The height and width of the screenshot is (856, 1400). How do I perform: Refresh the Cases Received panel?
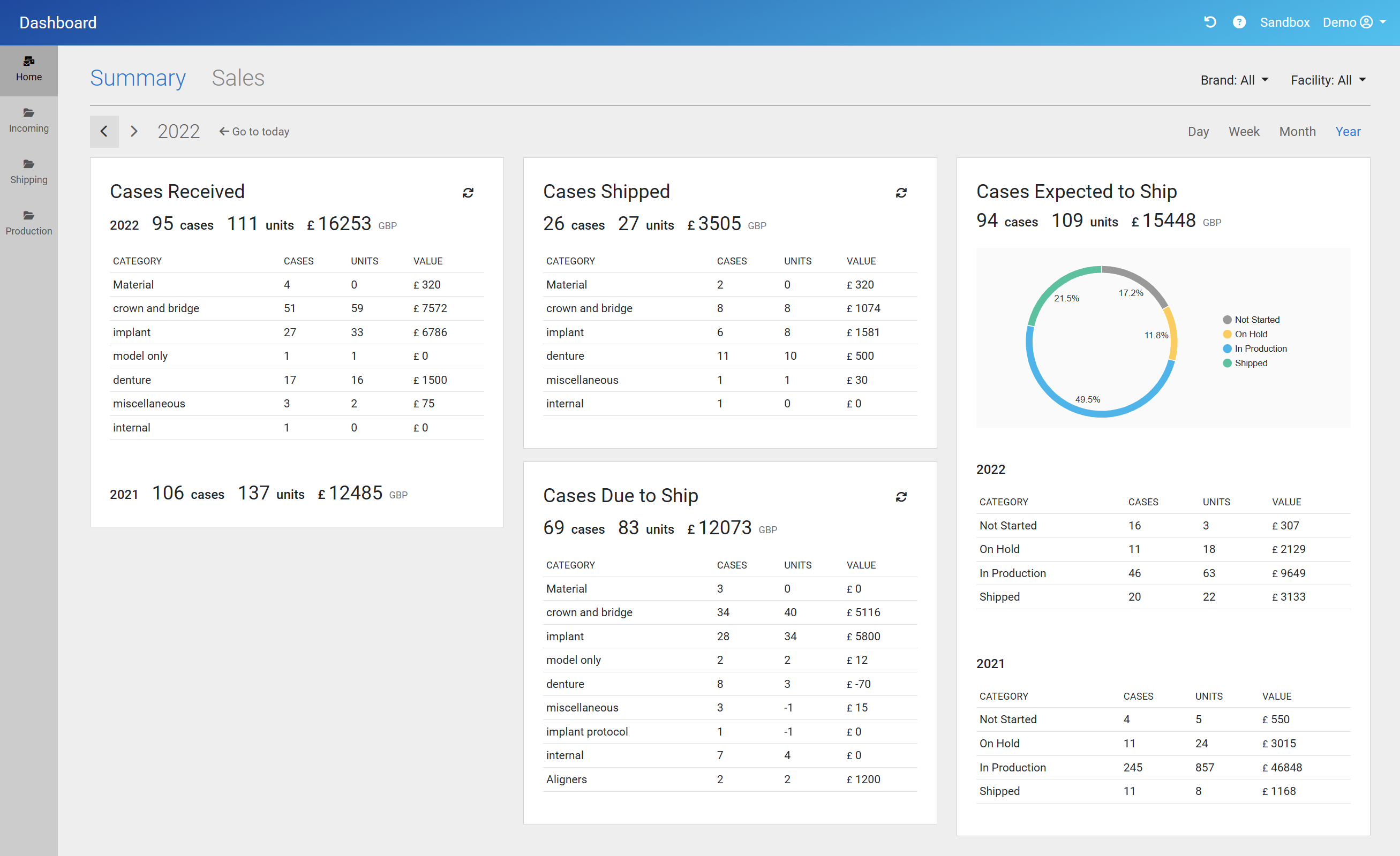468,193
